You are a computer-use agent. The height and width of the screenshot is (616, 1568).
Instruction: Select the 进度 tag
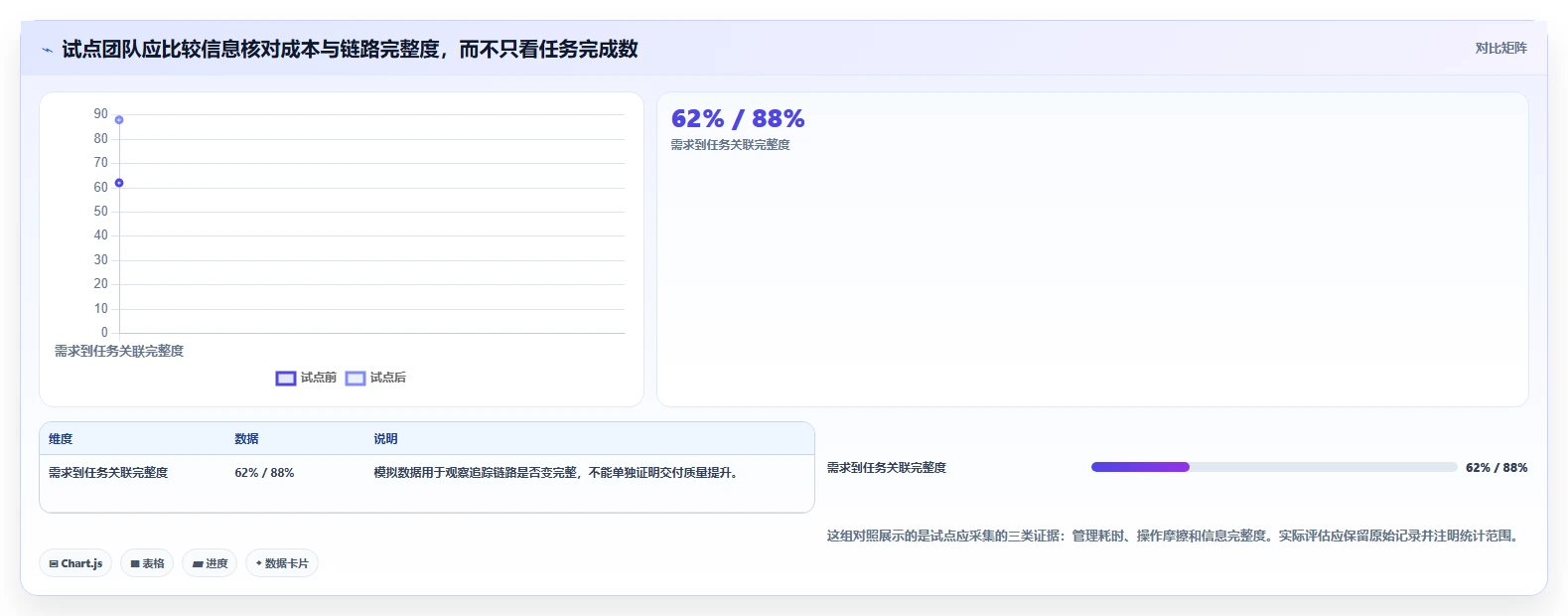tap(210, 563)
